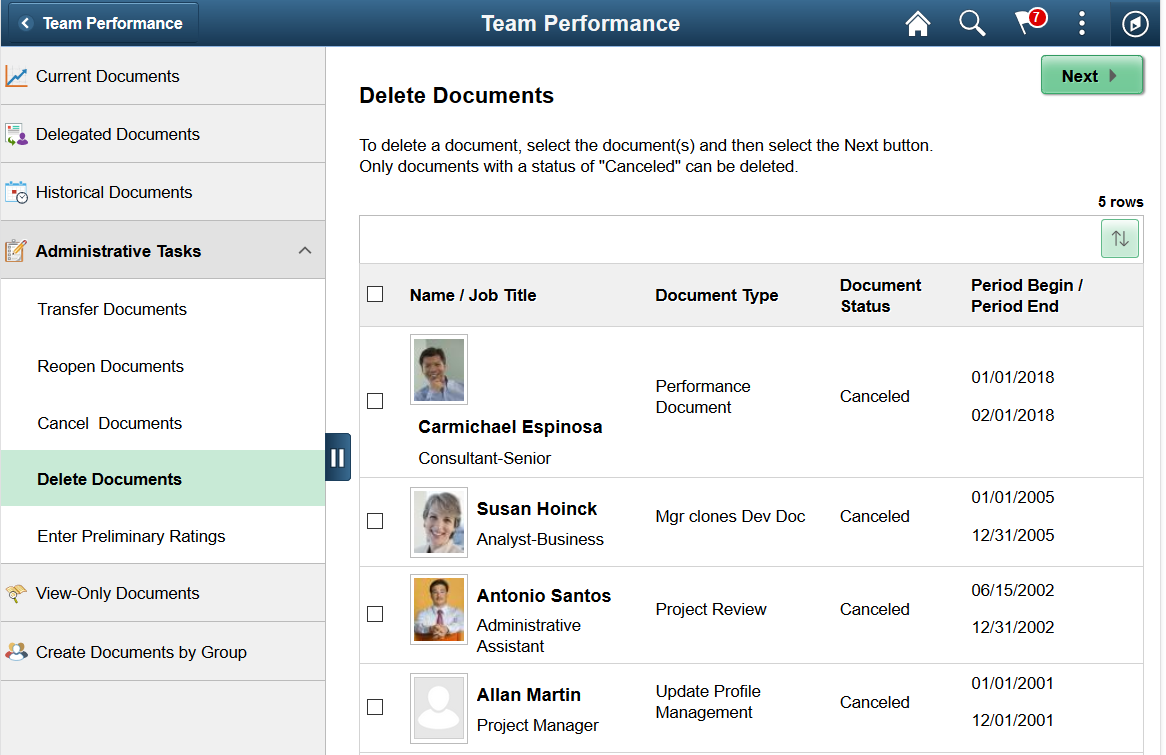This screenshot has height=755, width=1166.
Task: Select Allan Martin's document checkbox
Action: tap(376, 707)
